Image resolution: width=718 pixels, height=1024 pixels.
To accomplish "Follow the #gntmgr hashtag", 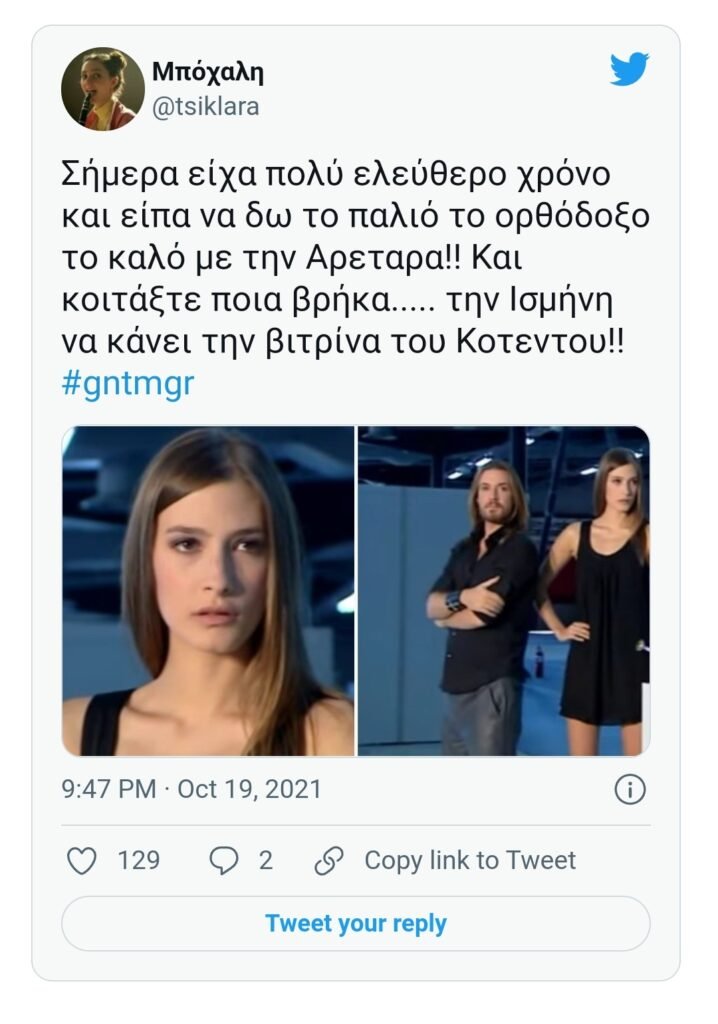I will point(128,385).
